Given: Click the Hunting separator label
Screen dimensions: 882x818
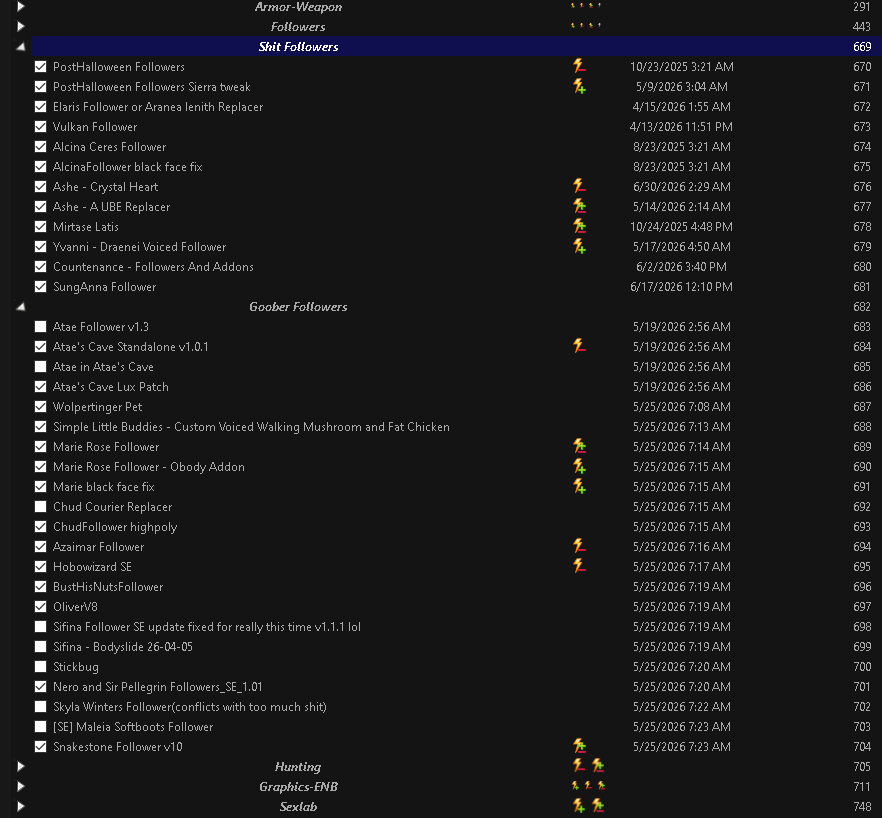Looking at the screenshot, I should tap(298, 767).
